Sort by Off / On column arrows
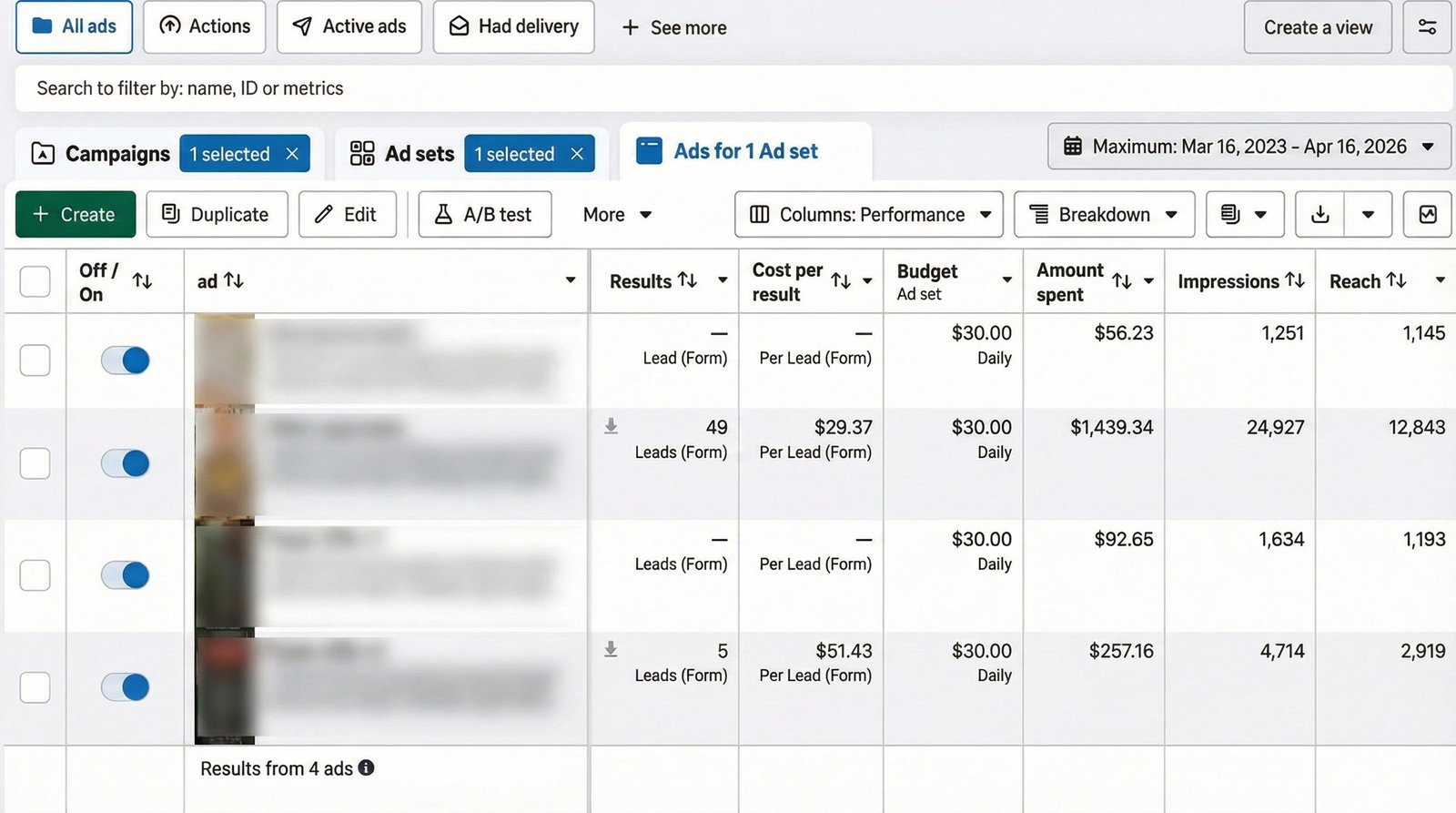1456x813 pixels. coord(142,280)
